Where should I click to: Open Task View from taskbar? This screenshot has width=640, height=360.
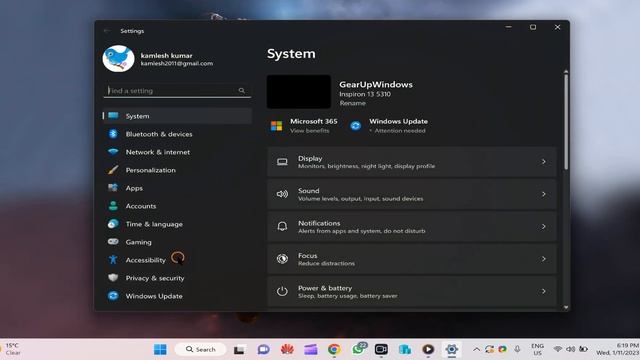click(239, 350)
